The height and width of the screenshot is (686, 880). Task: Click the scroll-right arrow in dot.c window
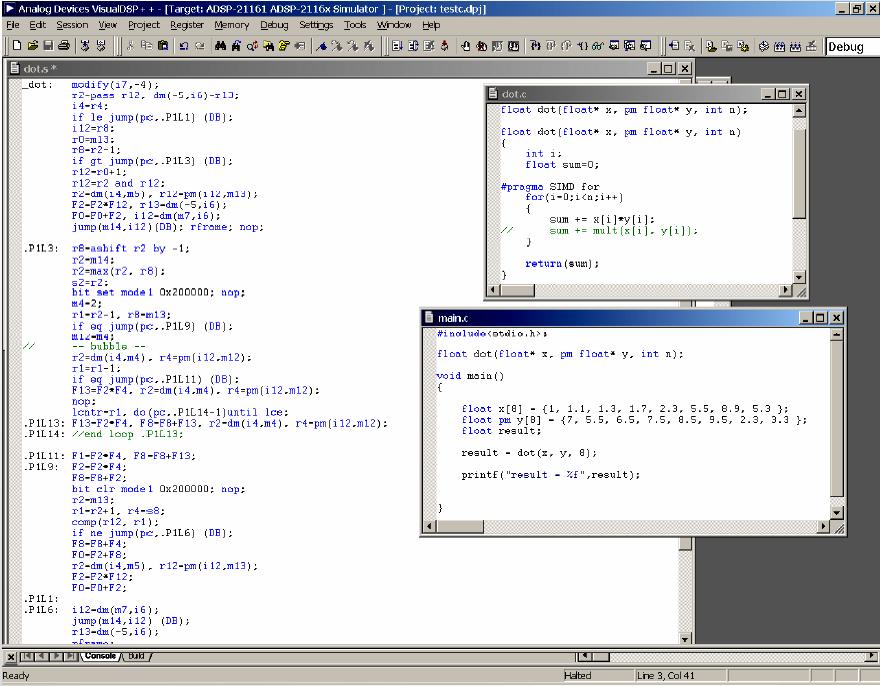pos(786,290)
